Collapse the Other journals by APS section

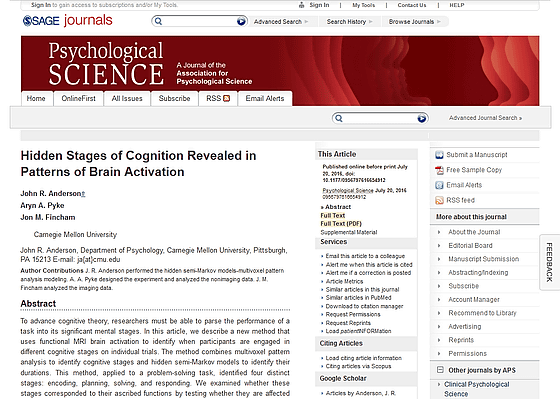click(x=440, y=370)
